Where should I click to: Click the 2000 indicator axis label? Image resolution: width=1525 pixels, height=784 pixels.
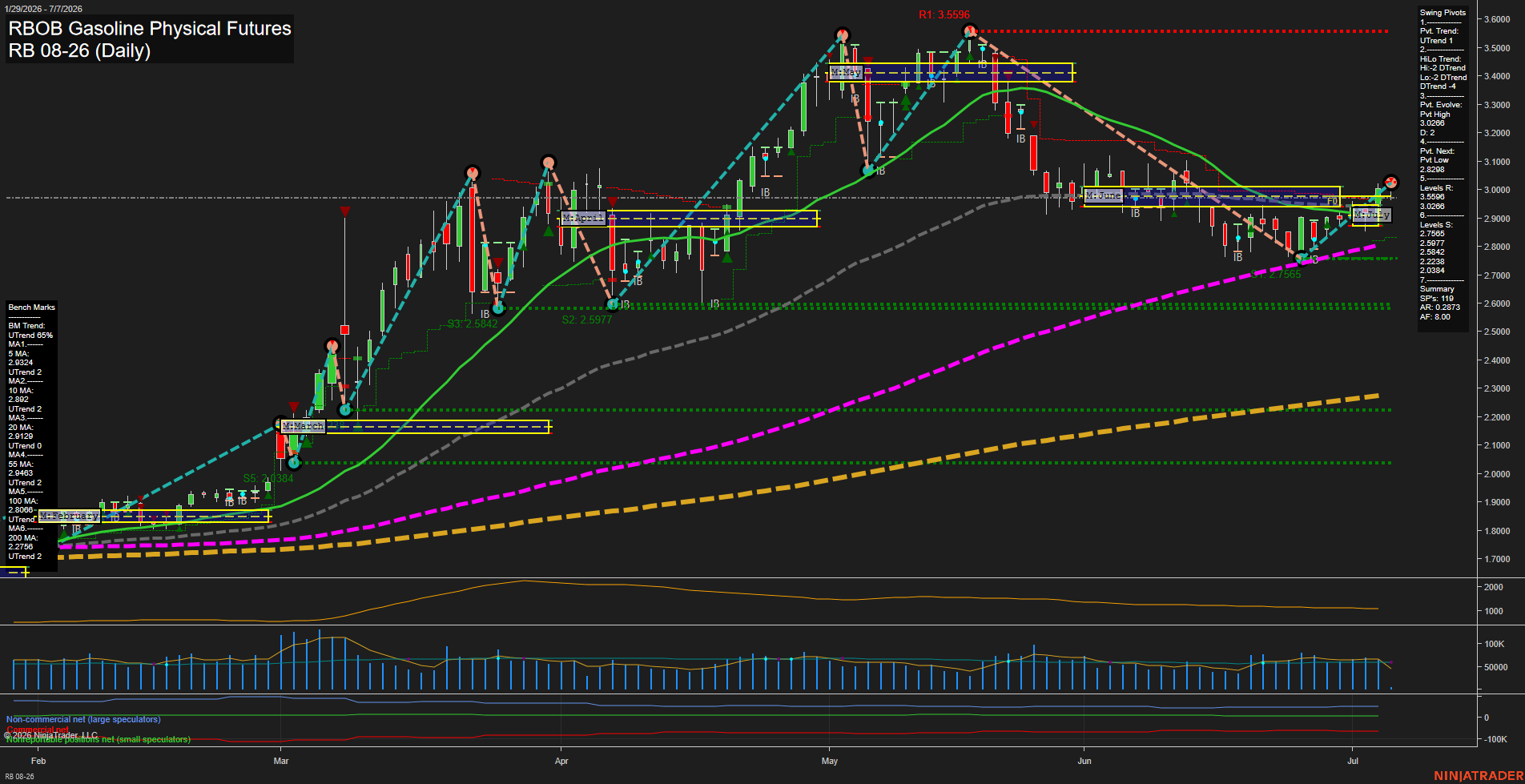pos(1494,587)
